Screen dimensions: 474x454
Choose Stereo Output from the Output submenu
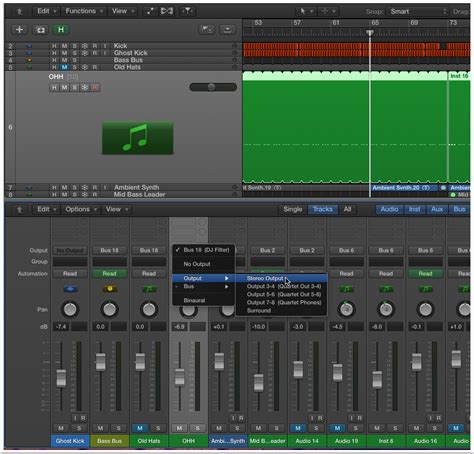281,278
